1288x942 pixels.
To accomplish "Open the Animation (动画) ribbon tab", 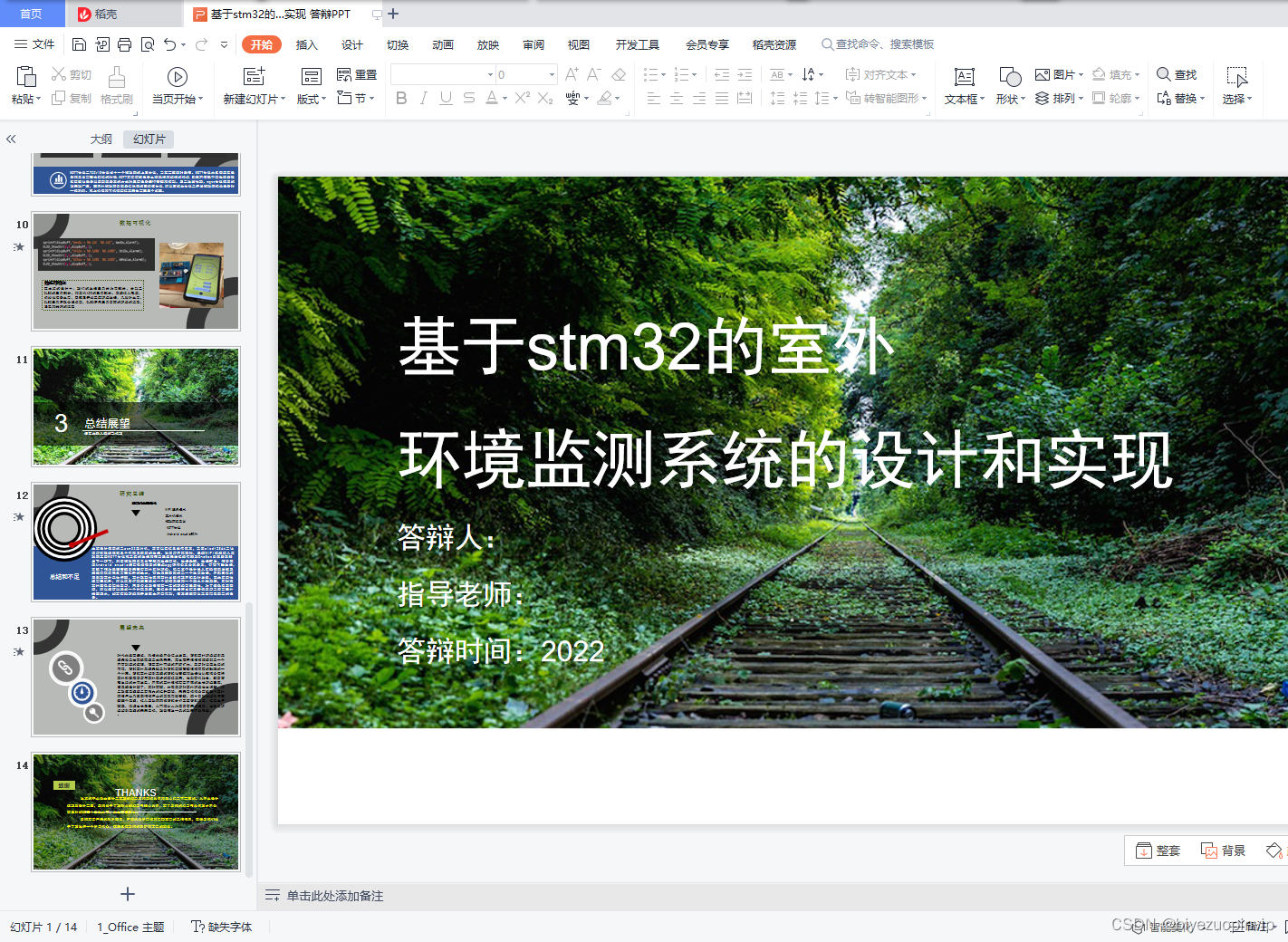I will 443,44.
